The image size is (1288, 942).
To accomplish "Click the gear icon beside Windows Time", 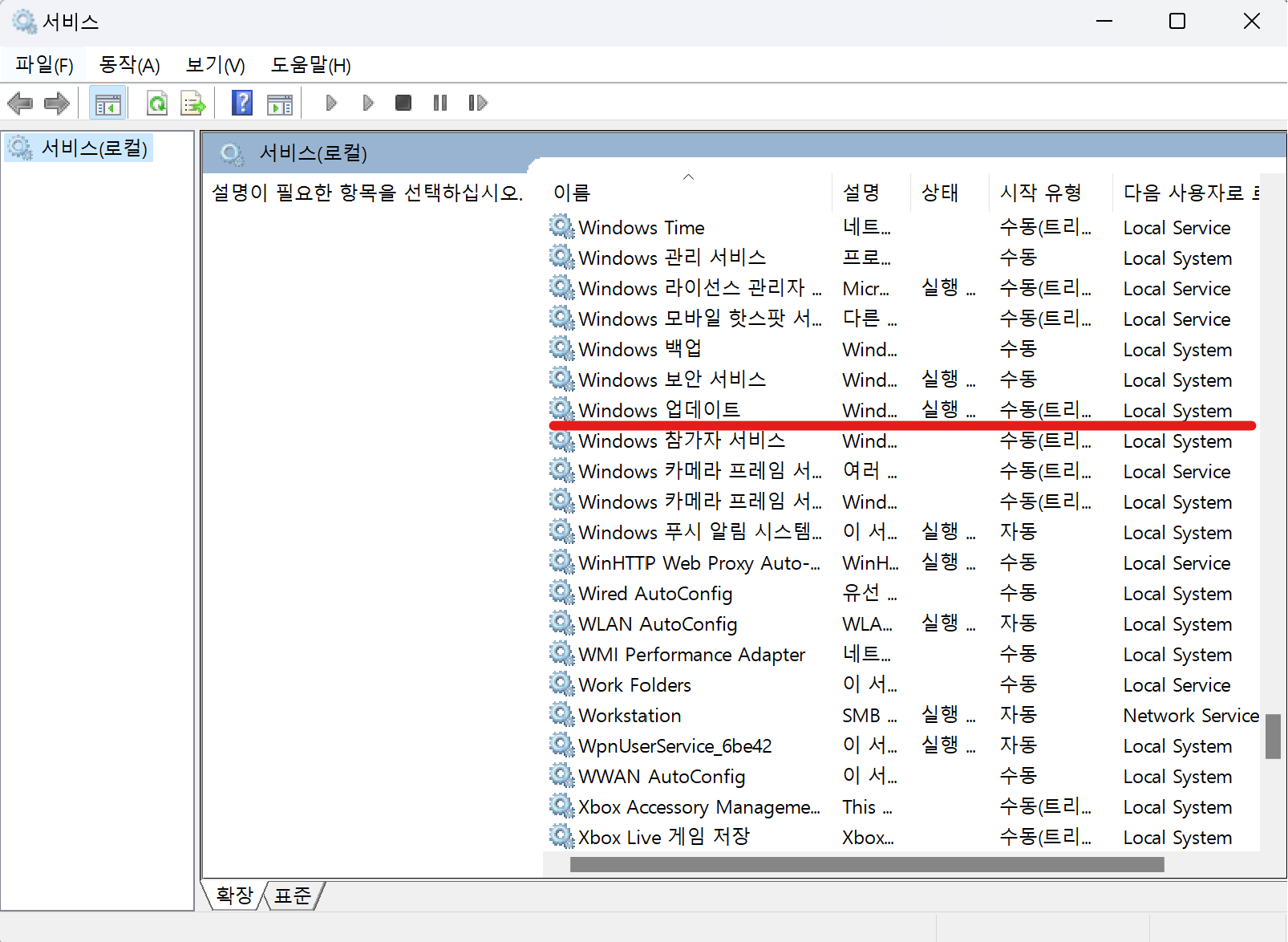I will point(562,227).
